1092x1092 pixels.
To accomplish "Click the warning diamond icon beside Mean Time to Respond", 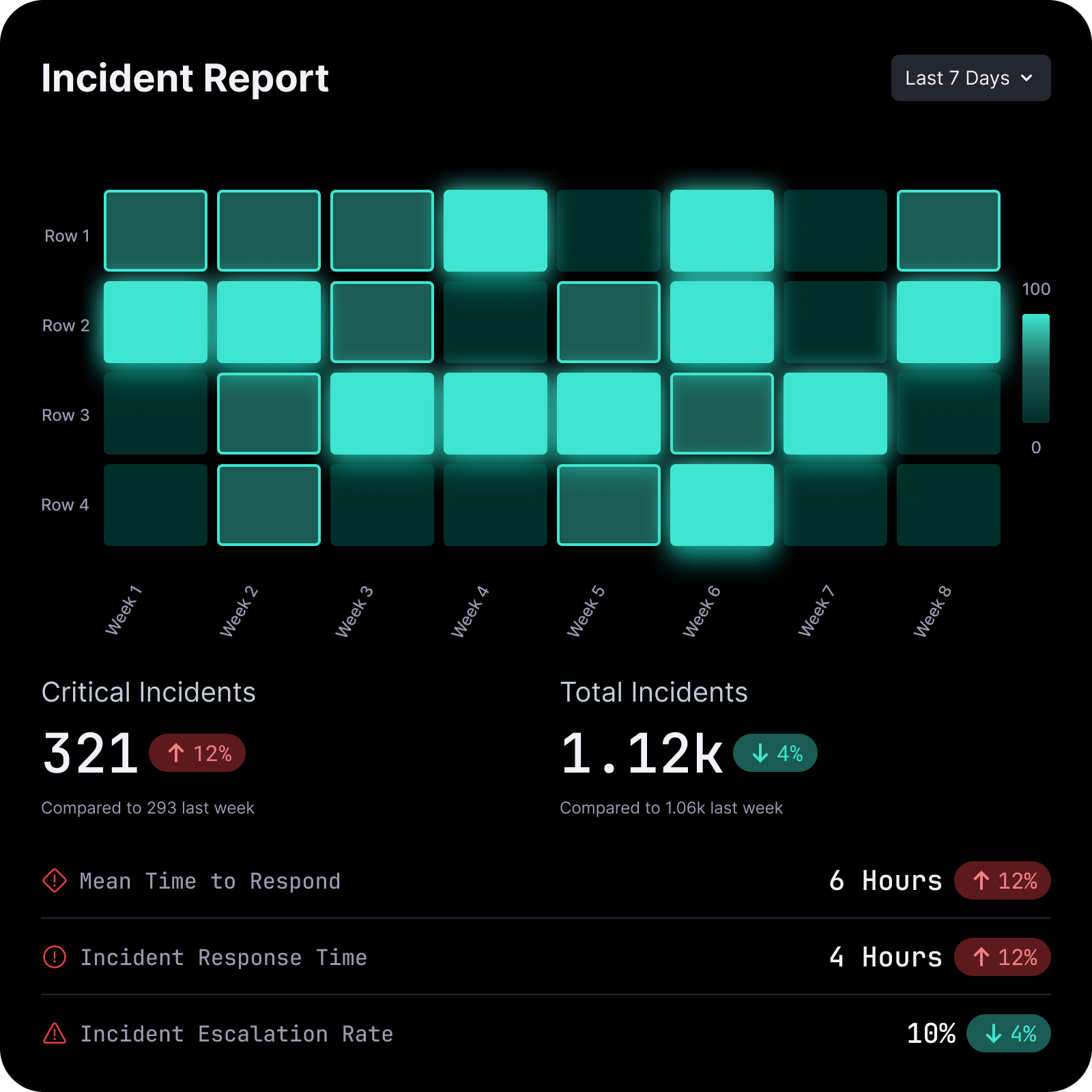I will (55, 881).
